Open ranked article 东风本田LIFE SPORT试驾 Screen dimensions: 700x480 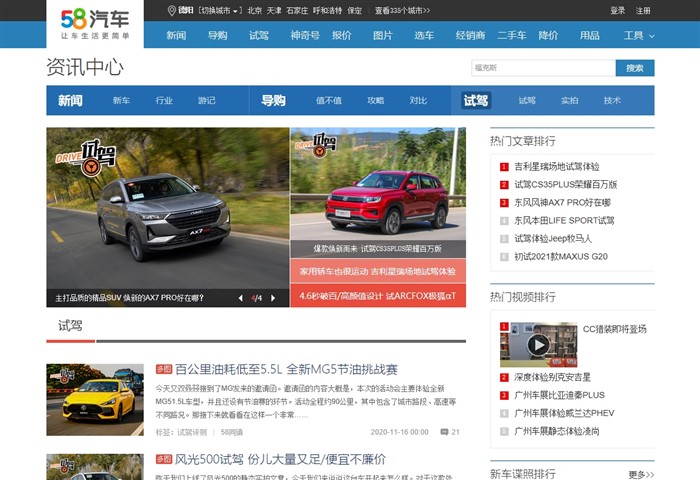(564, 221)
